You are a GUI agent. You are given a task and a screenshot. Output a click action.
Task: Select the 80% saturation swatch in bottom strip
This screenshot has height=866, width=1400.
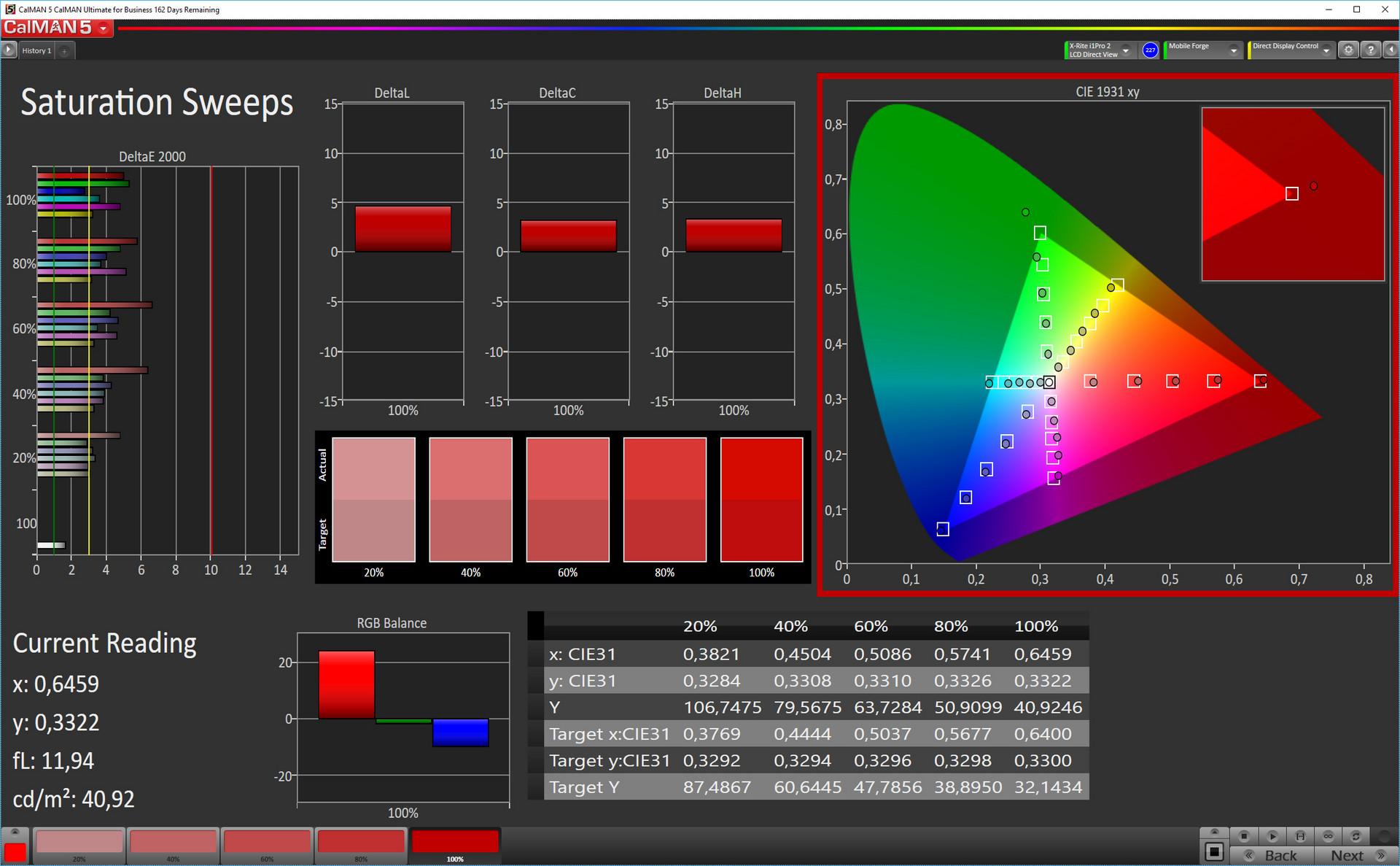coord(361,845)
